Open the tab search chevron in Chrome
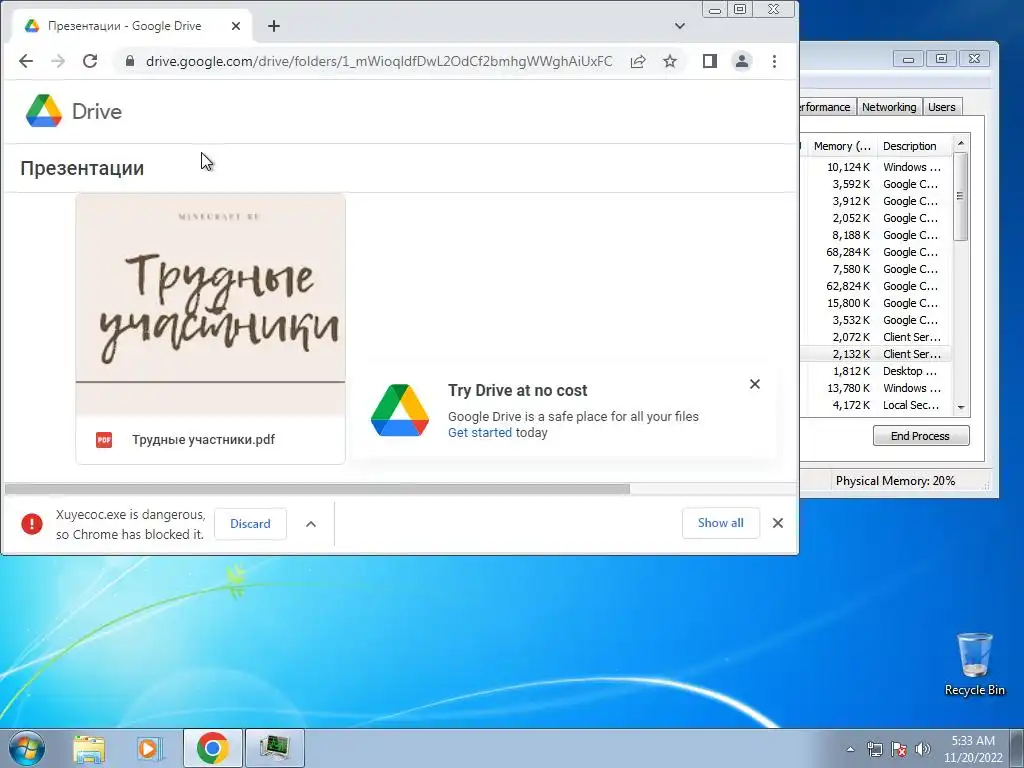The height and width of the screenshot is (768, 1024). [x=680, y=26]
